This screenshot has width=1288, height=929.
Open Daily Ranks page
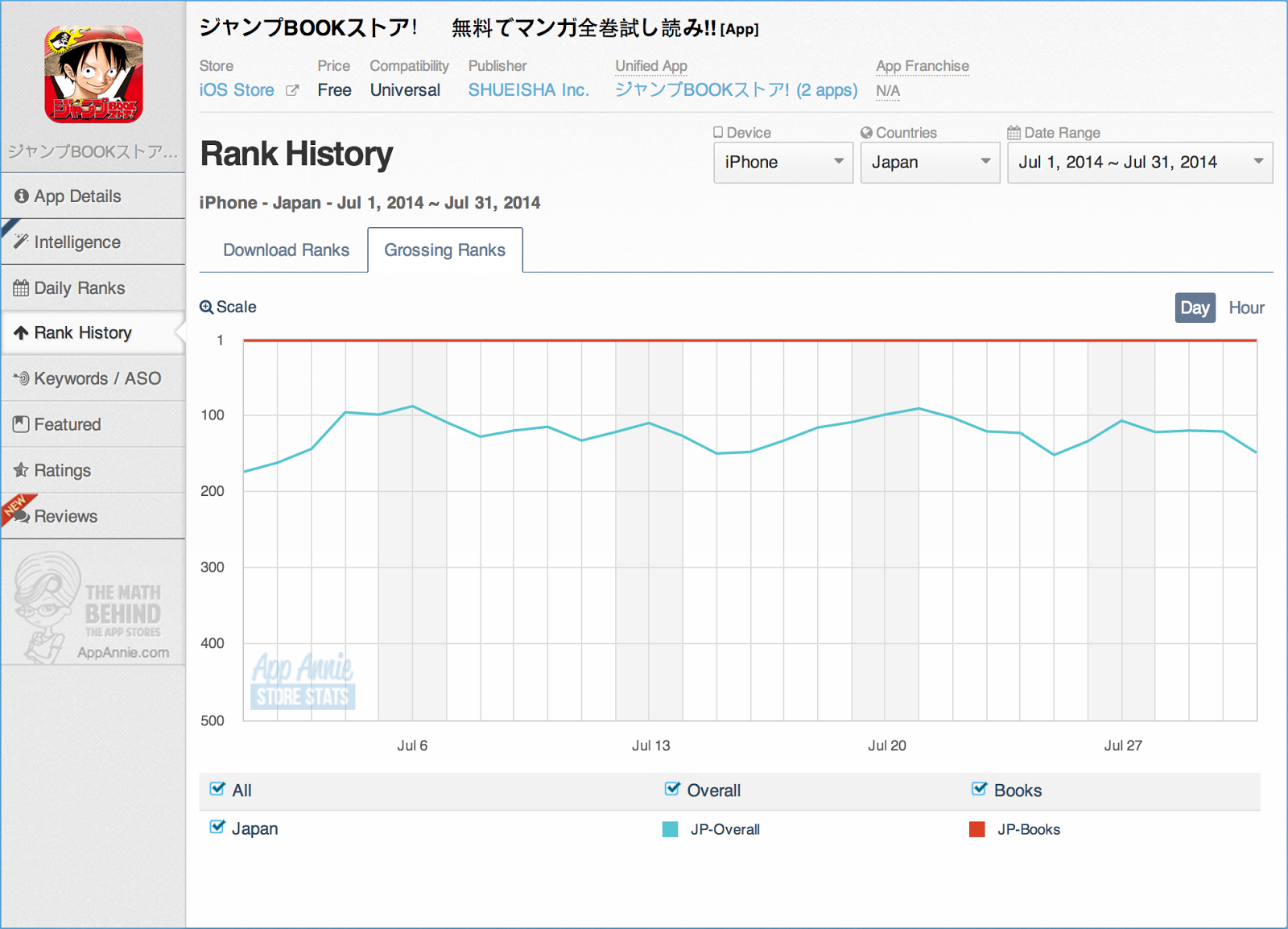pos(93,288)
